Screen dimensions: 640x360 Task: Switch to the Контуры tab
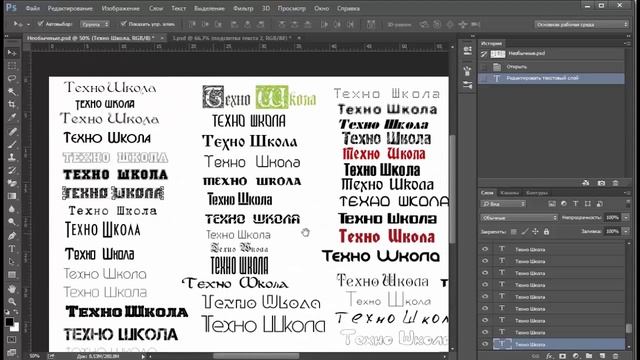537,193
